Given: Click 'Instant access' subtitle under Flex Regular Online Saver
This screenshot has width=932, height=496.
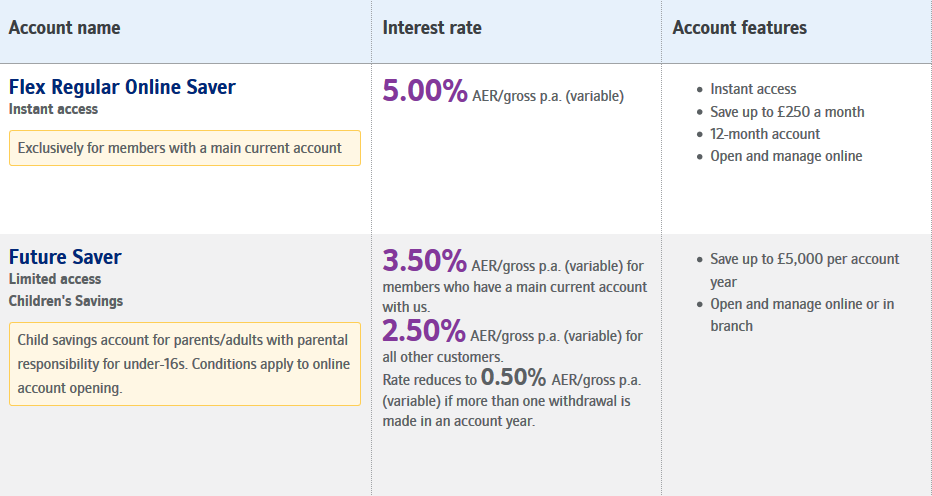Looking at the screenshot, I should click(x=53, y=109).
